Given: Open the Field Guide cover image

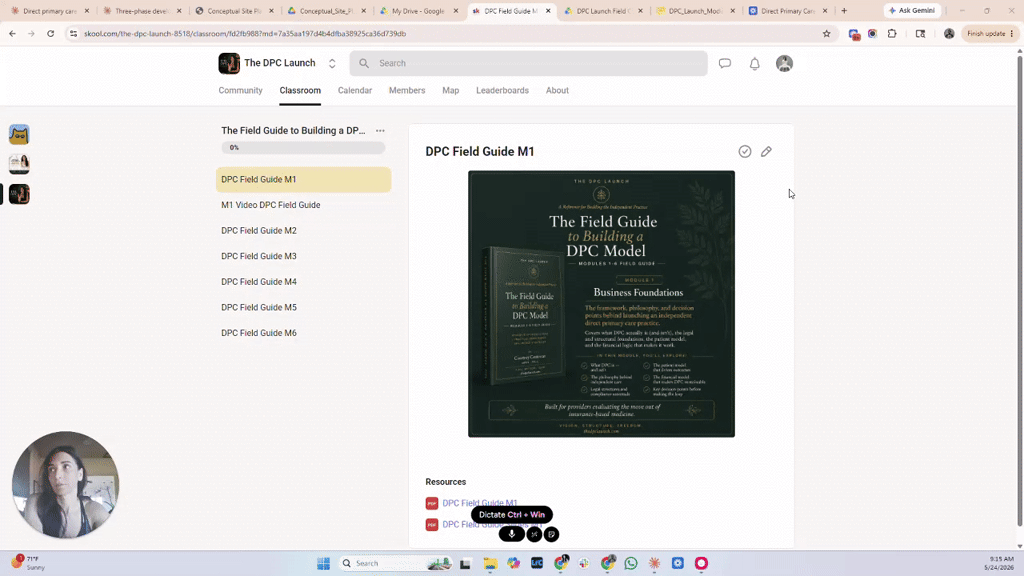Looking at the screenshot, I should tap(601, 304).
